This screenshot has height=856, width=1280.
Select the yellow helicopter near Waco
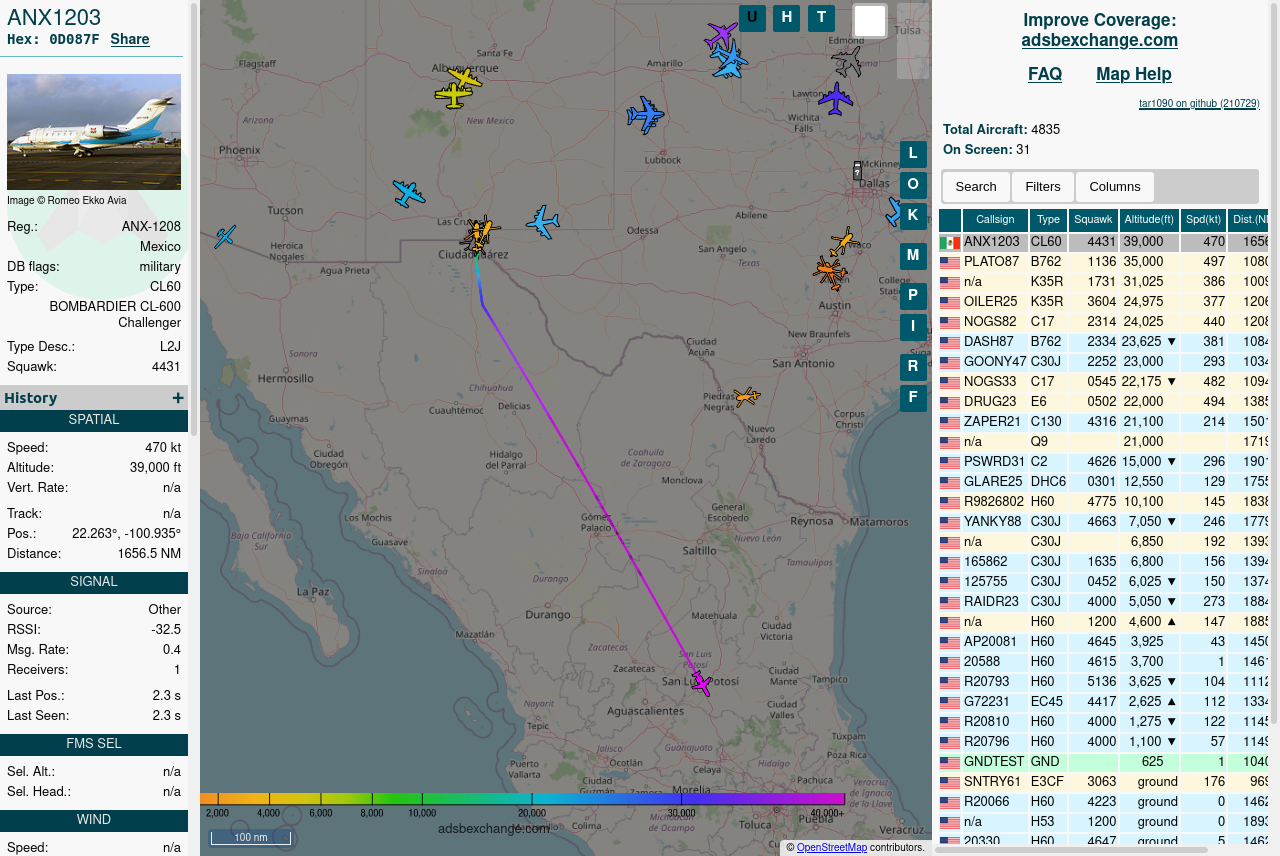(x=844, y=241)
